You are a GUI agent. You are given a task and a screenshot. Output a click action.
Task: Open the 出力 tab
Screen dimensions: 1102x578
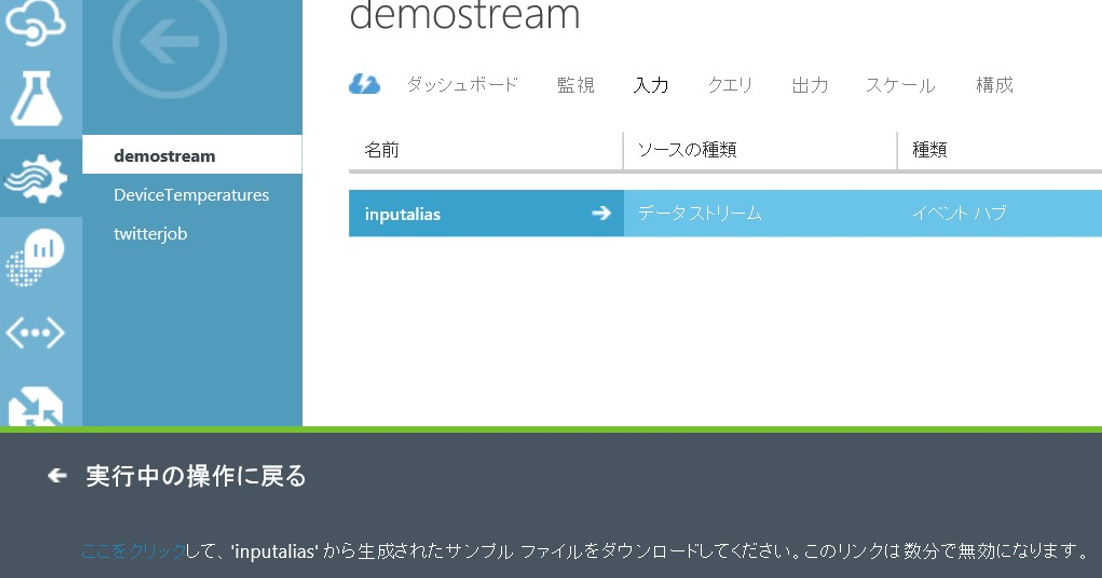tap(811, 85)
